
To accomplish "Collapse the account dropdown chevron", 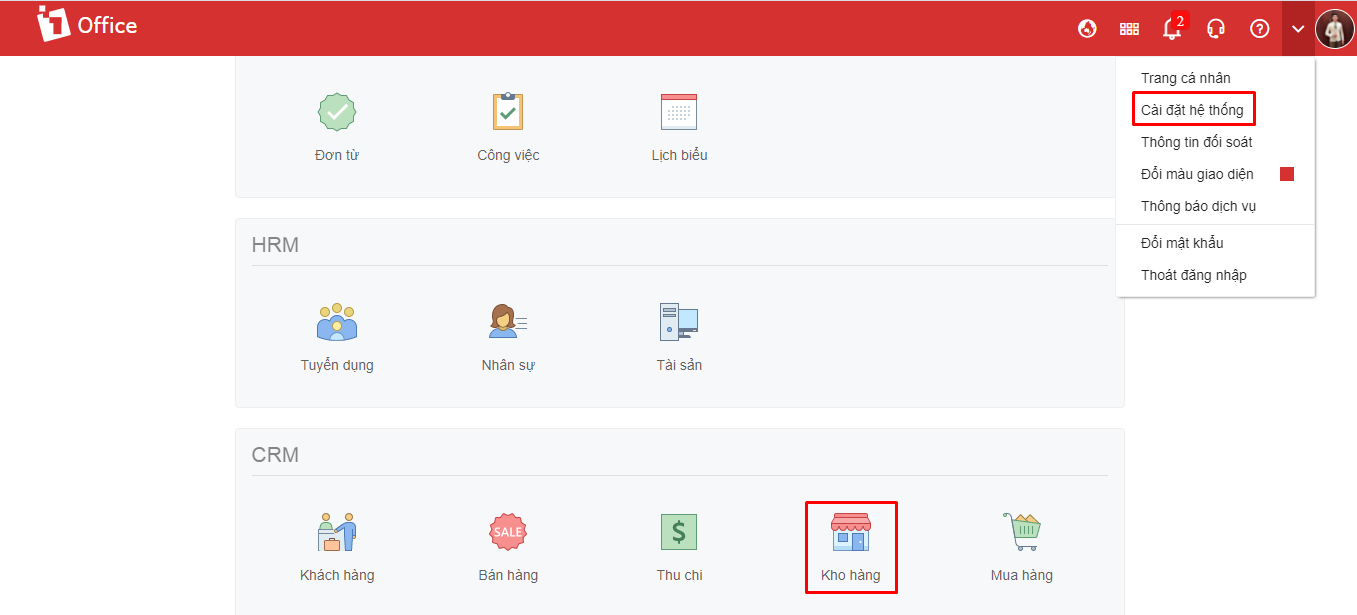I will [x=1298, y=29].
